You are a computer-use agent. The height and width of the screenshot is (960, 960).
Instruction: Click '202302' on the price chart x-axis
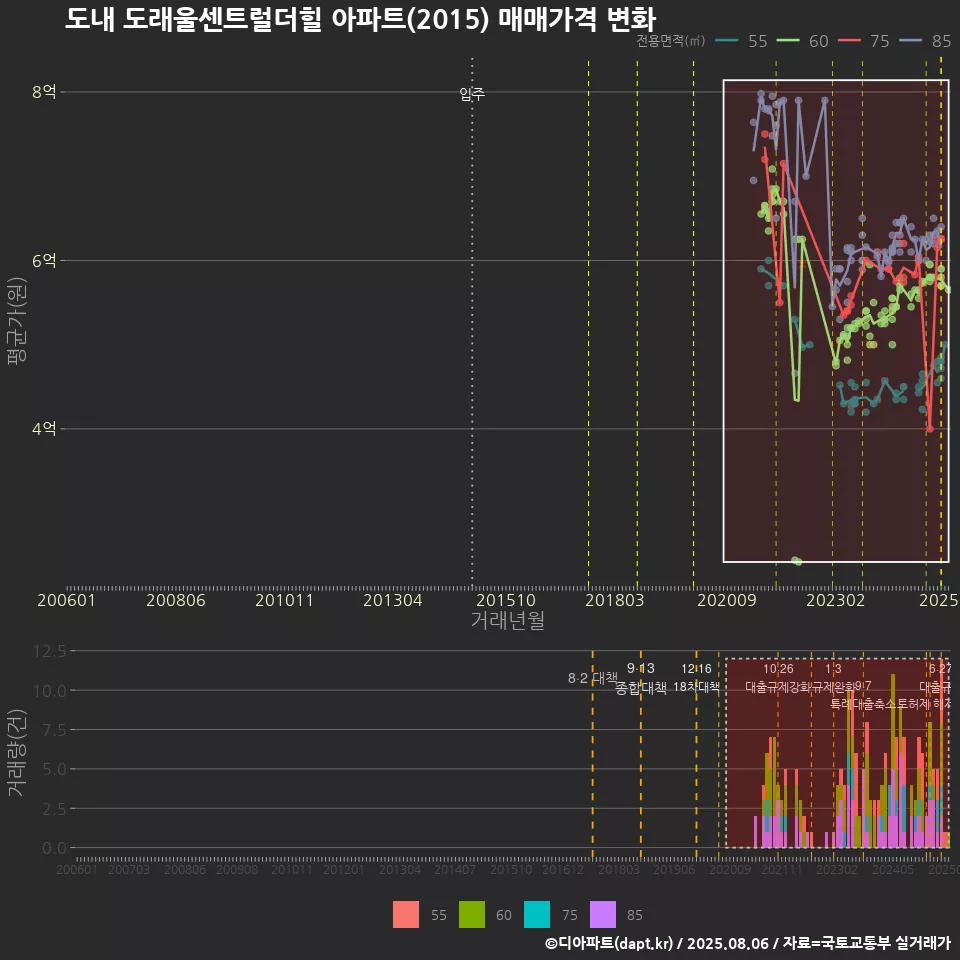point(836,600)
